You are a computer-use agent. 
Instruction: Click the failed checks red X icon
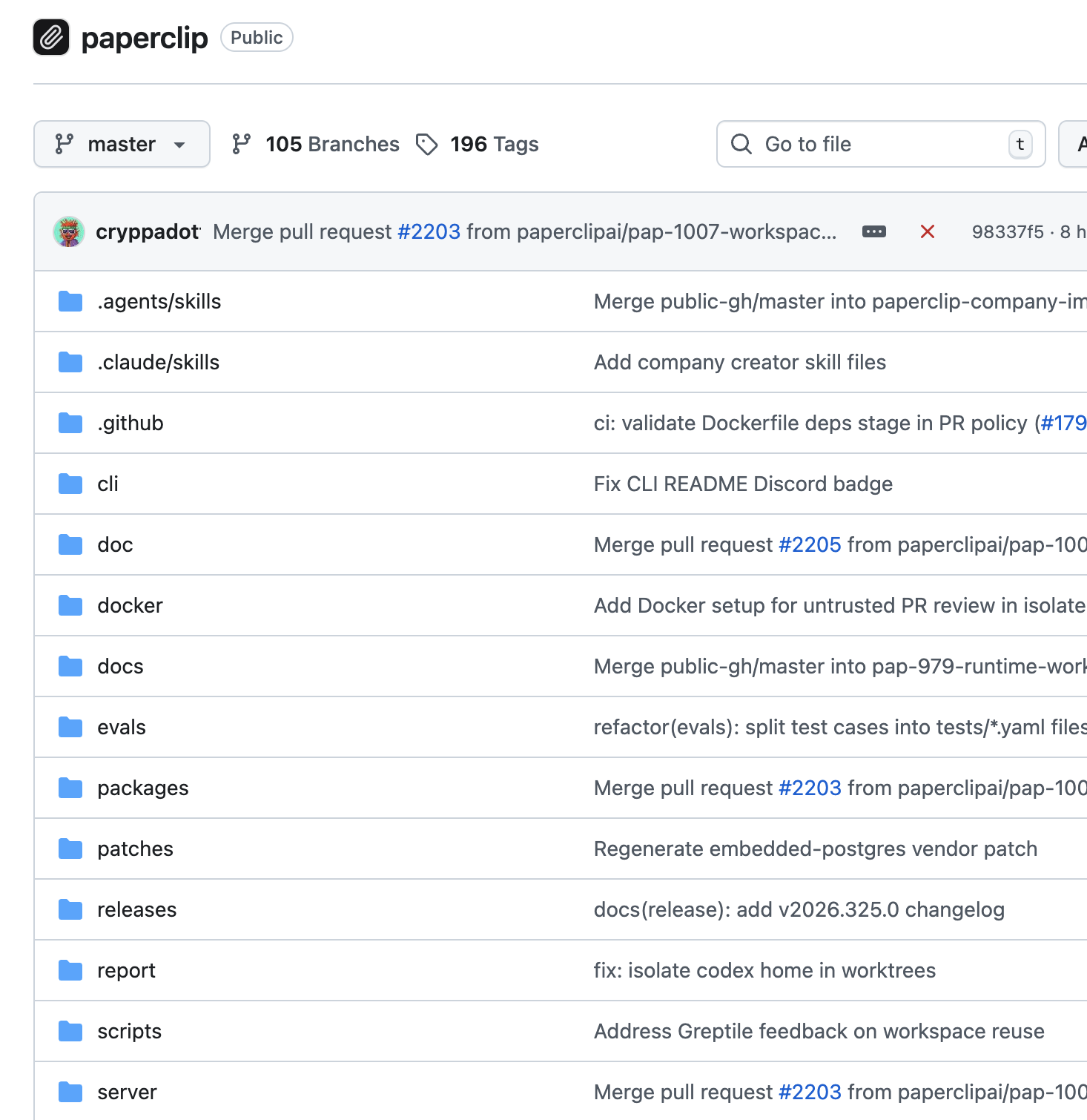927,231
